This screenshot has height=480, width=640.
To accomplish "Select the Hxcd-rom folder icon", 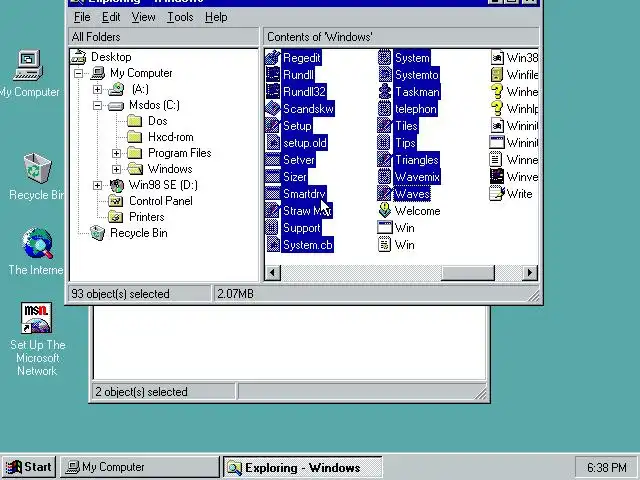I will (135, 137).
